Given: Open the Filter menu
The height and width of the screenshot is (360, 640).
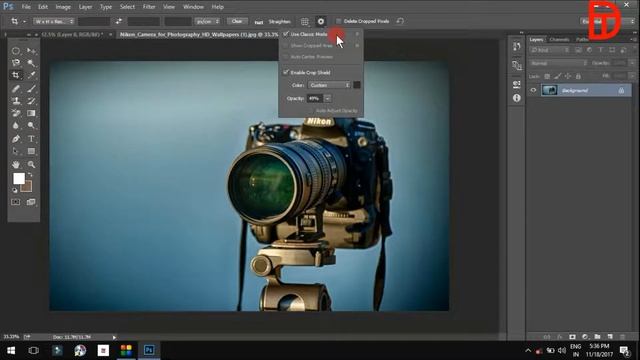Looking at the screenshot, I should pyautogui.click(x=149, y=7).
